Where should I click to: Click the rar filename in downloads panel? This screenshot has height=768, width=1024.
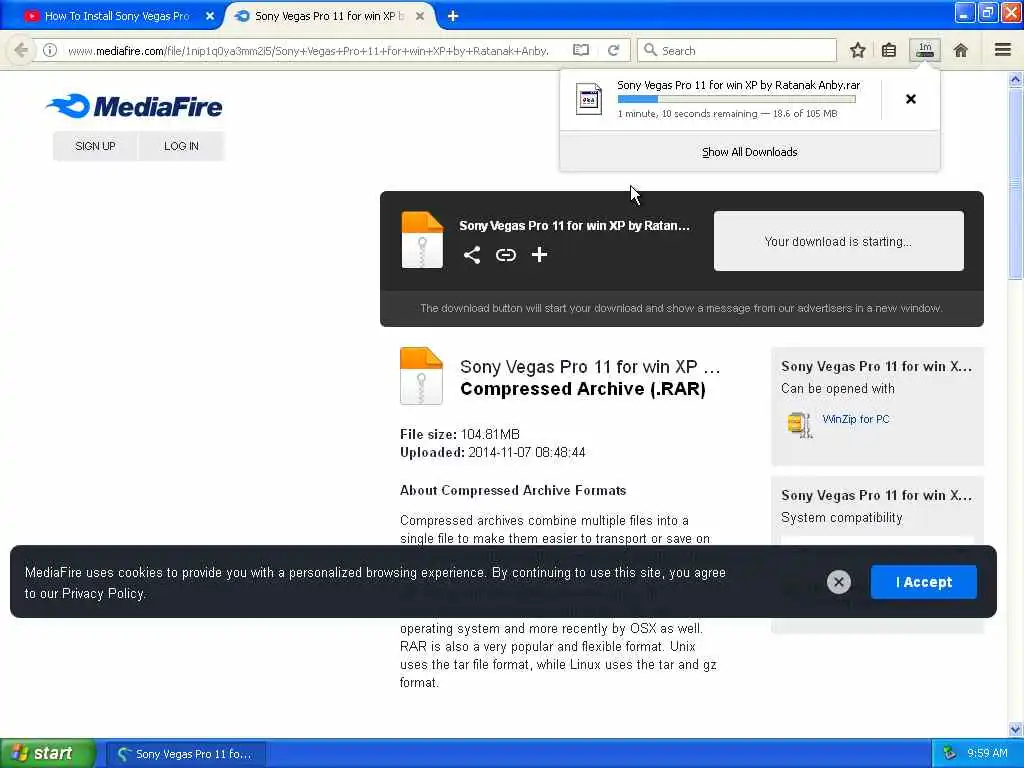coord(739,85)
